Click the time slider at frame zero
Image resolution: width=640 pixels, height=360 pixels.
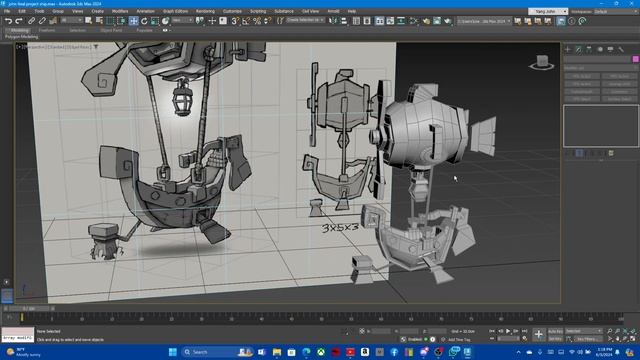(22, 317)
